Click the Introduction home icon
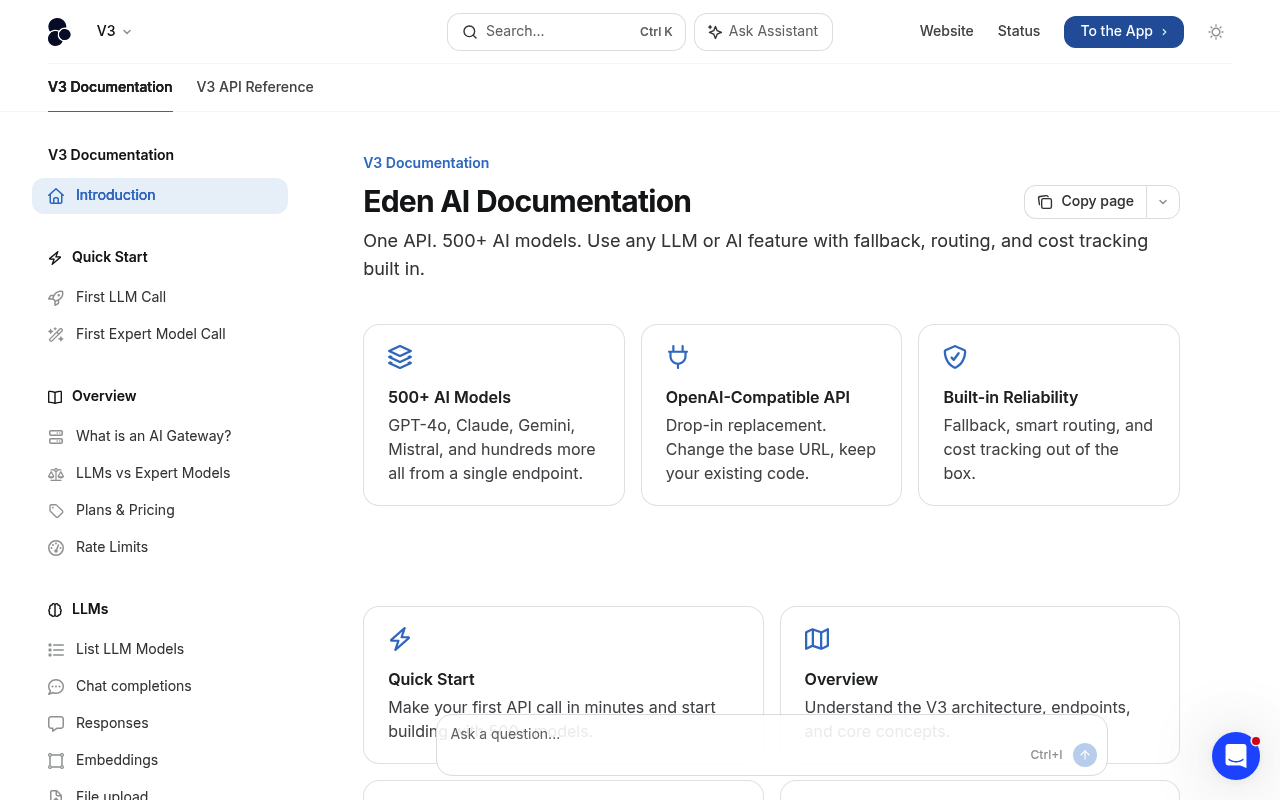This screenshot has height=800, width=1280. (56, 196)
